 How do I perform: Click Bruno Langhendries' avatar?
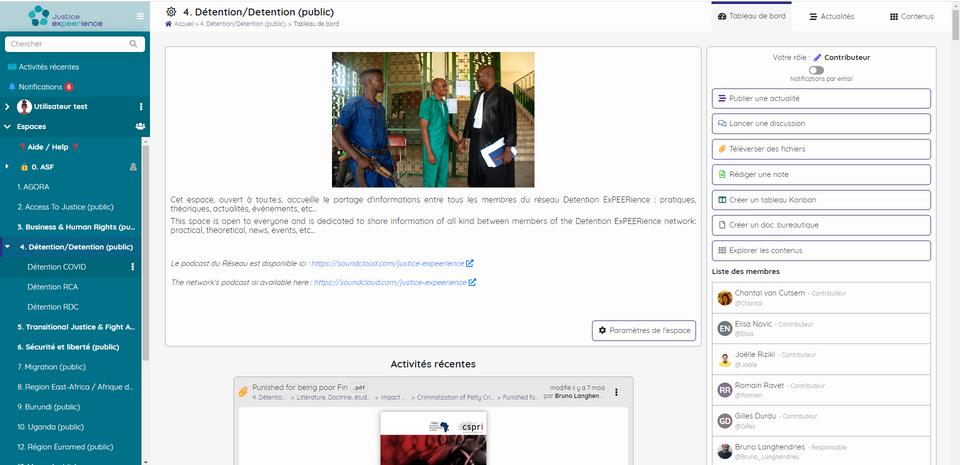tap(725, 451)
